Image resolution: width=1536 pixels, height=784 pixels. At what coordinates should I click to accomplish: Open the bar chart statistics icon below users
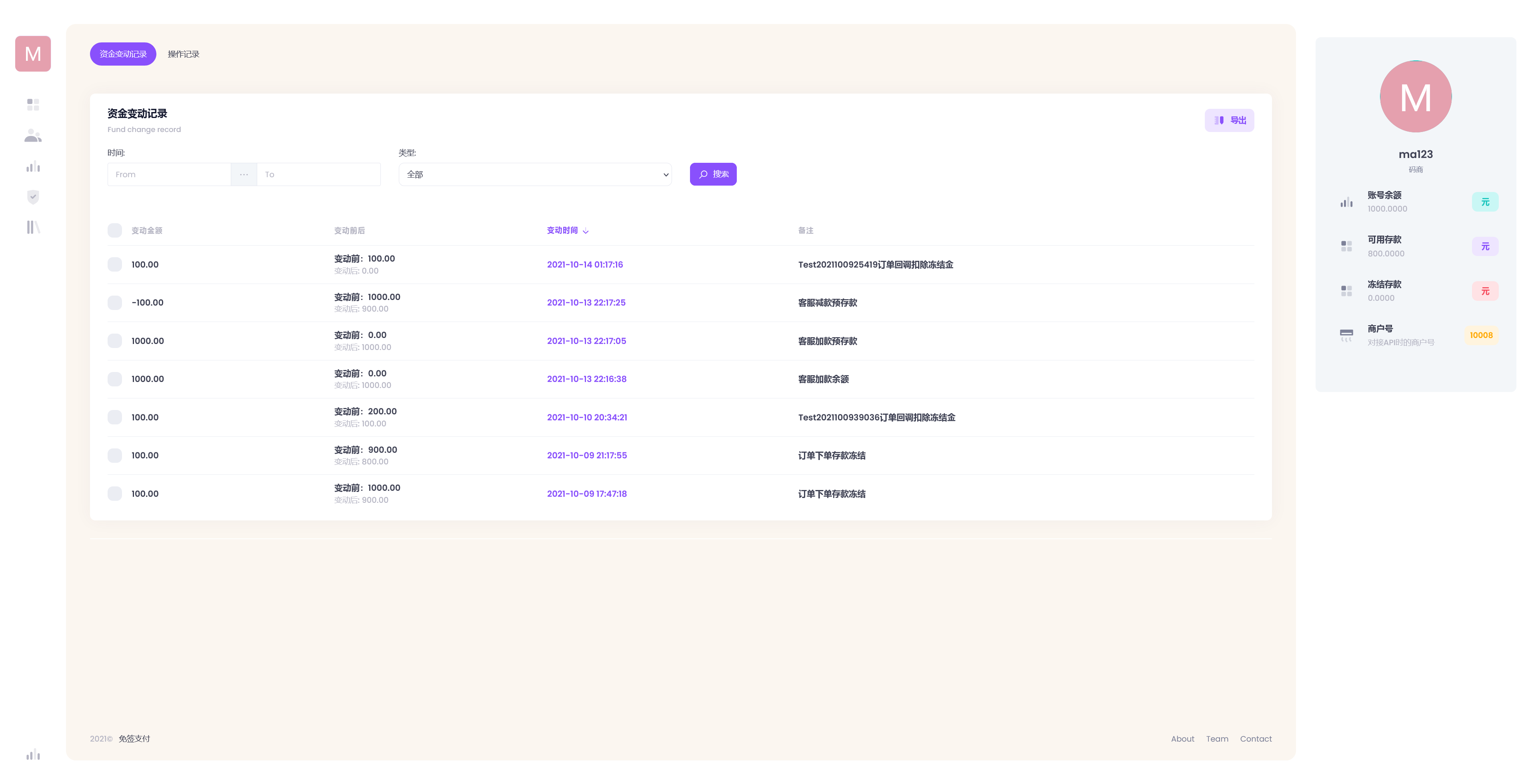(x=33, y=166)
